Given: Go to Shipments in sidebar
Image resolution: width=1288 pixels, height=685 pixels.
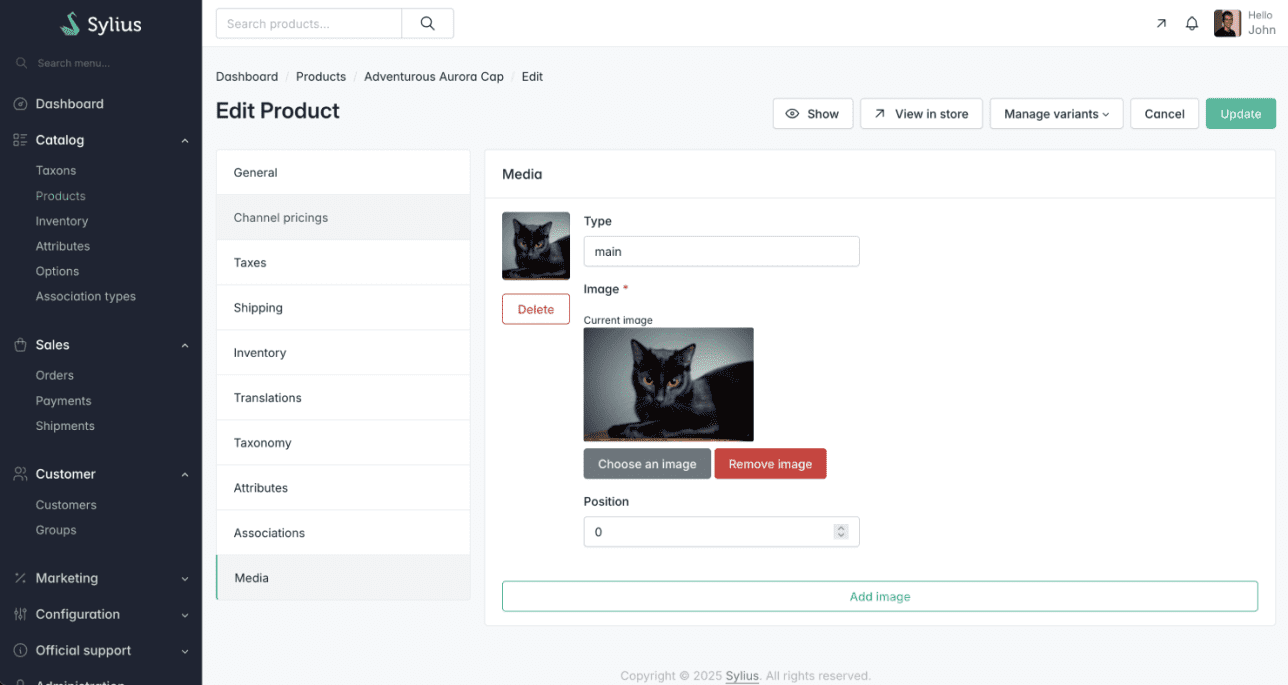Looking at the screenshot, I should [x=65, y=426].
